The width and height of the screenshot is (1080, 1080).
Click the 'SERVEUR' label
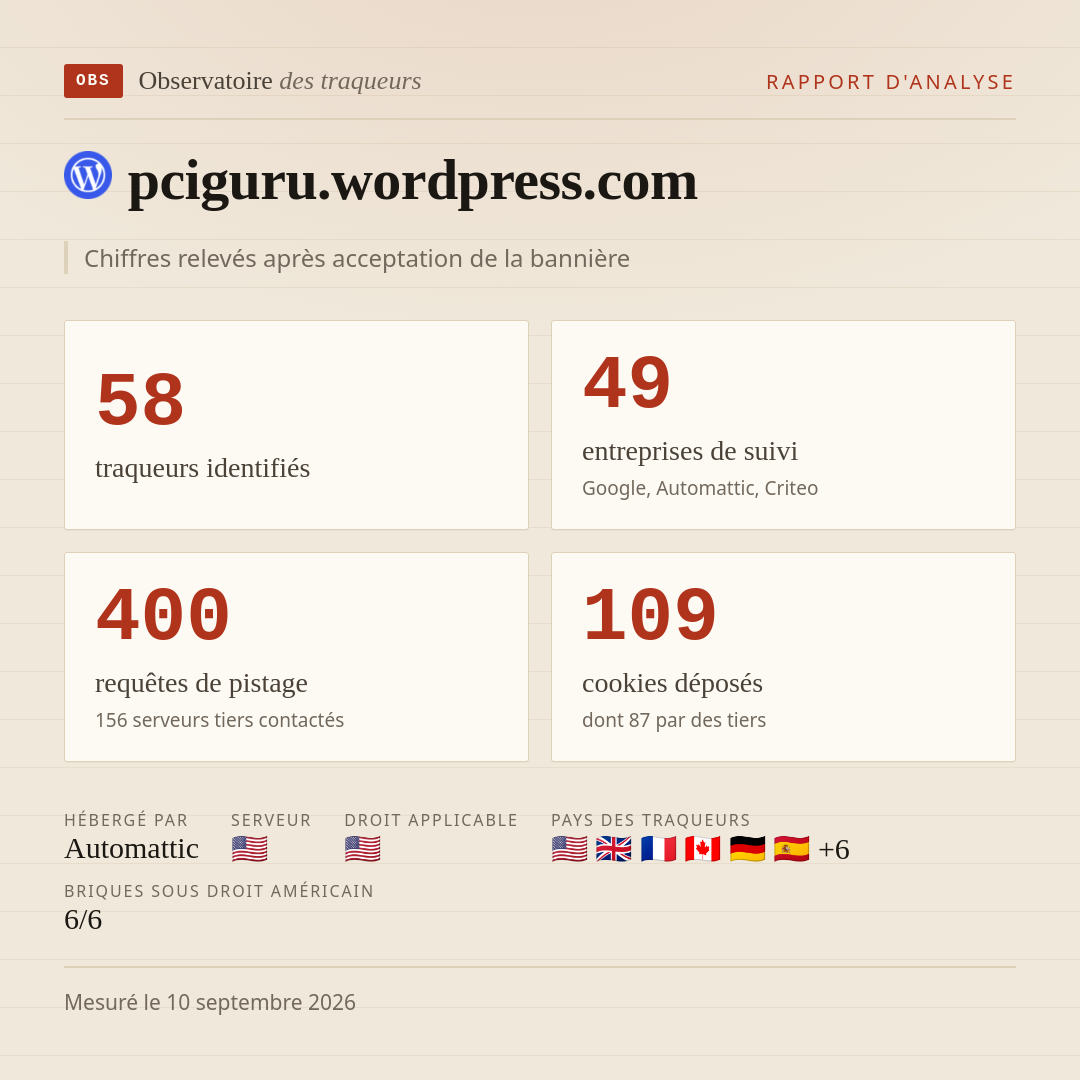coord(271,820)
